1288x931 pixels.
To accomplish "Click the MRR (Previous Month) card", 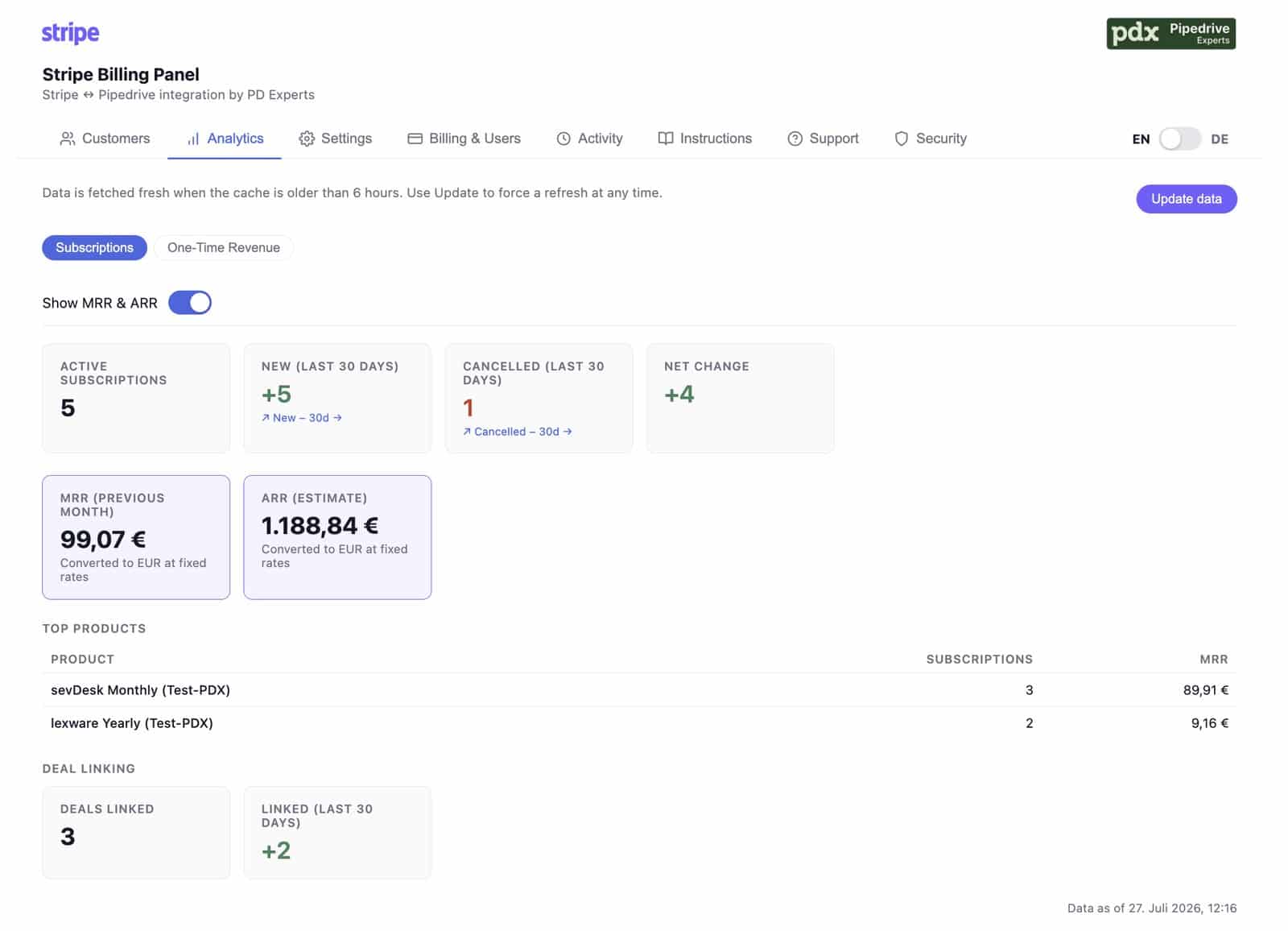I will pos(136,537).
